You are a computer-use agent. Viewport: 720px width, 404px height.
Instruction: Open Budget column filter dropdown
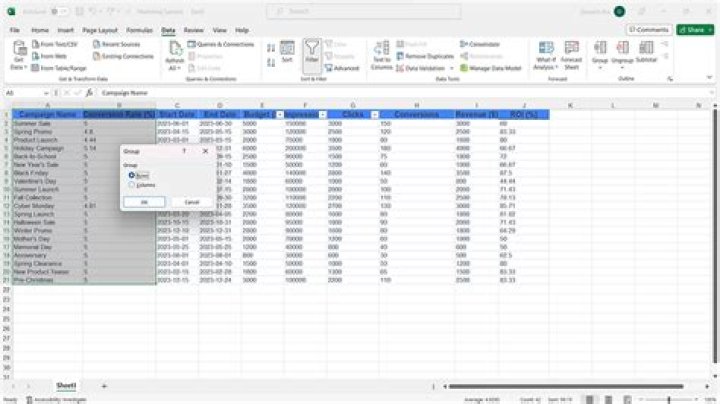(x=279, y=115)
